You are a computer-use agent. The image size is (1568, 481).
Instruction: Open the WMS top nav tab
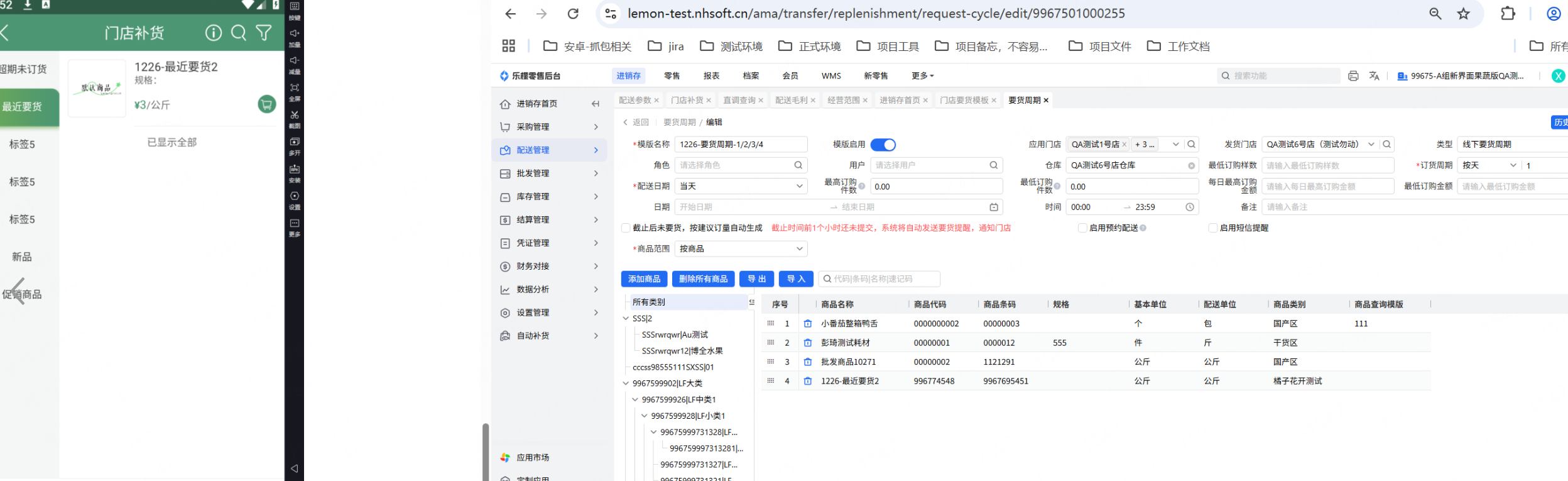(831, 75)
